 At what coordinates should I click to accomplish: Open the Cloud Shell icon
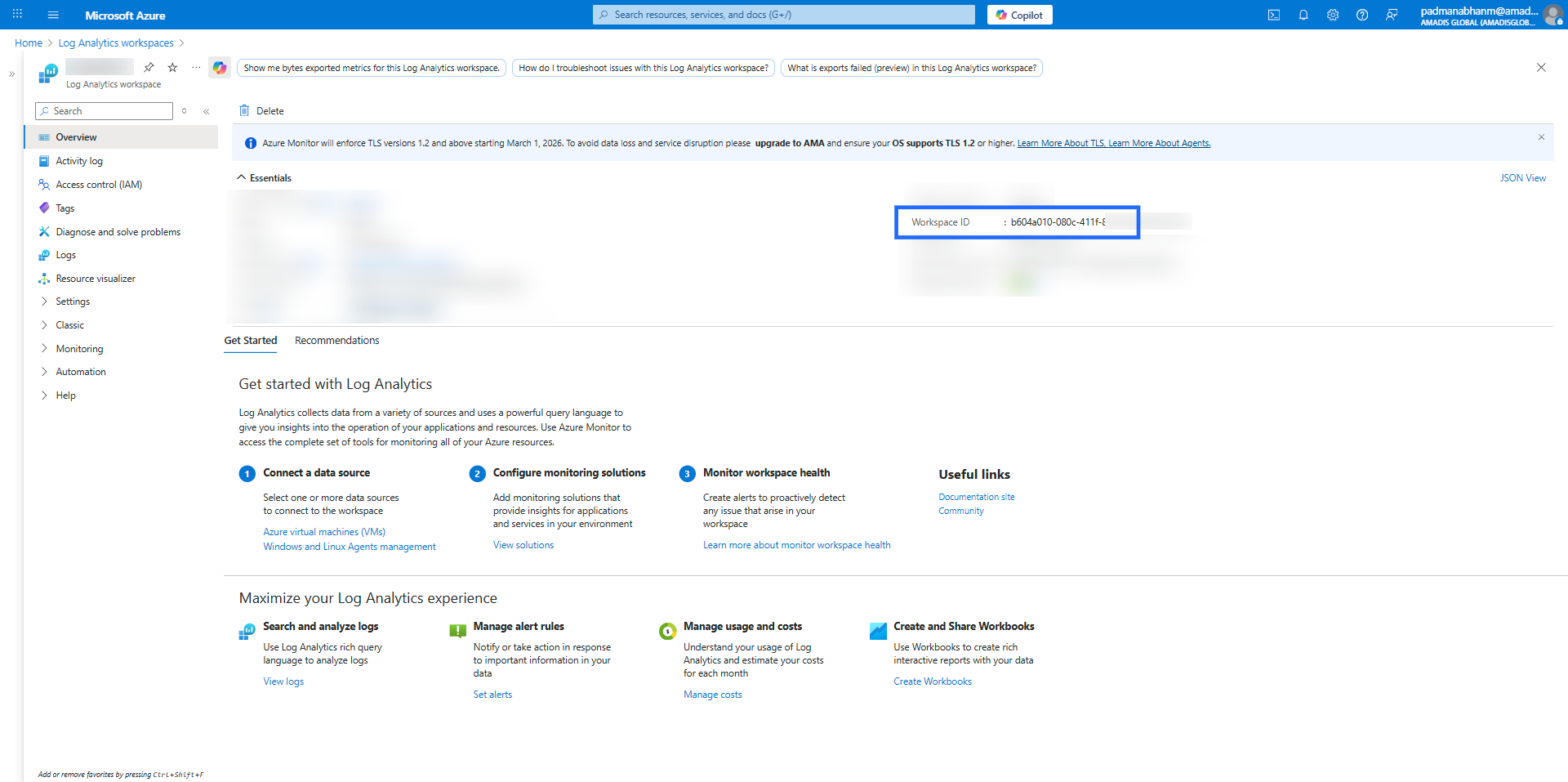click(1273, 15)
